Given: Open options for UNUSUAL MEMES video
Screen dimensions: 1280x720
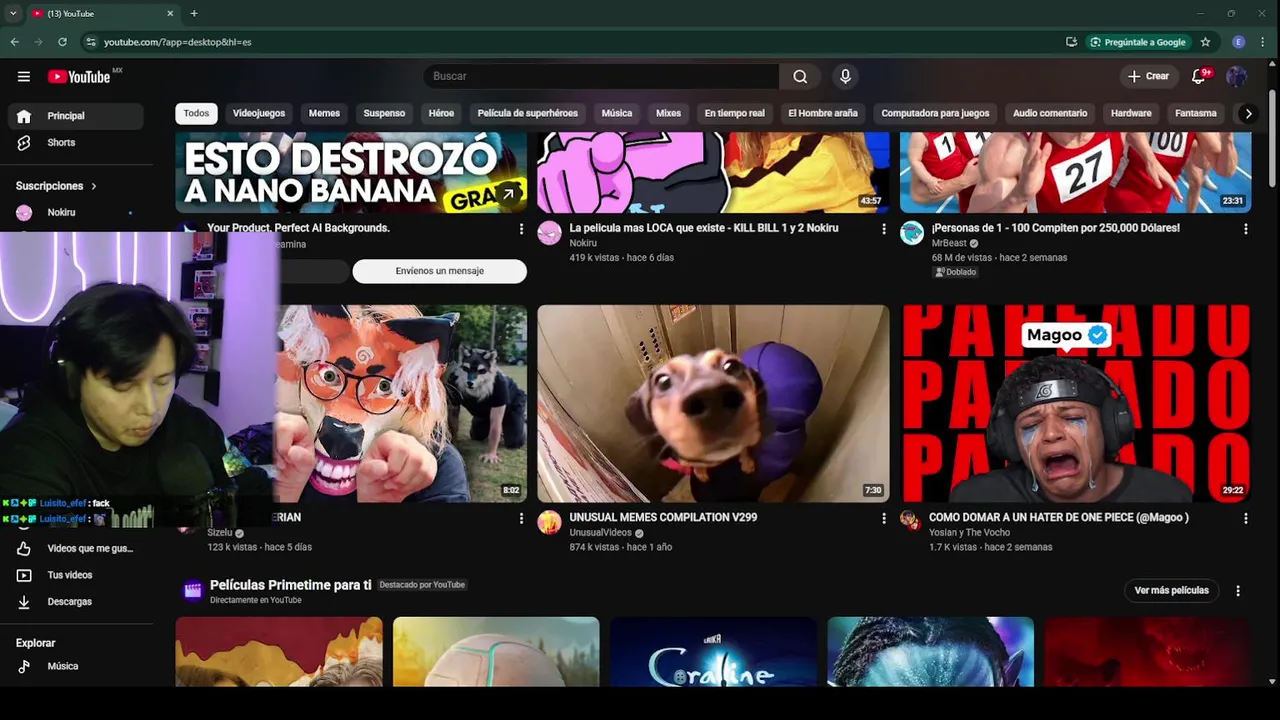Looking at the screenshot, I should (883, 518).
